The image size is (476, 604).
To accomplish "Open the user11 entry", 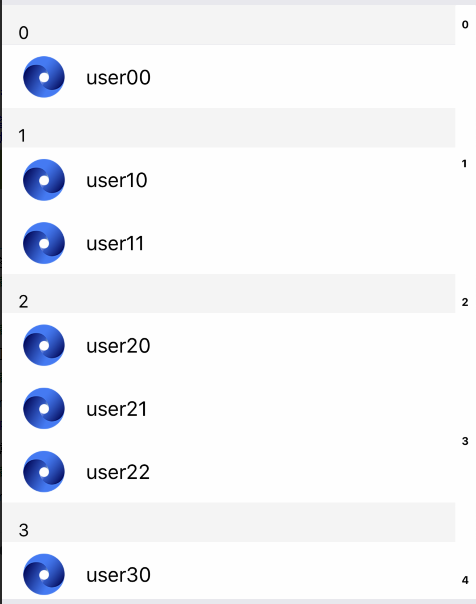I will pyautogui.click(x=229, y=243).
